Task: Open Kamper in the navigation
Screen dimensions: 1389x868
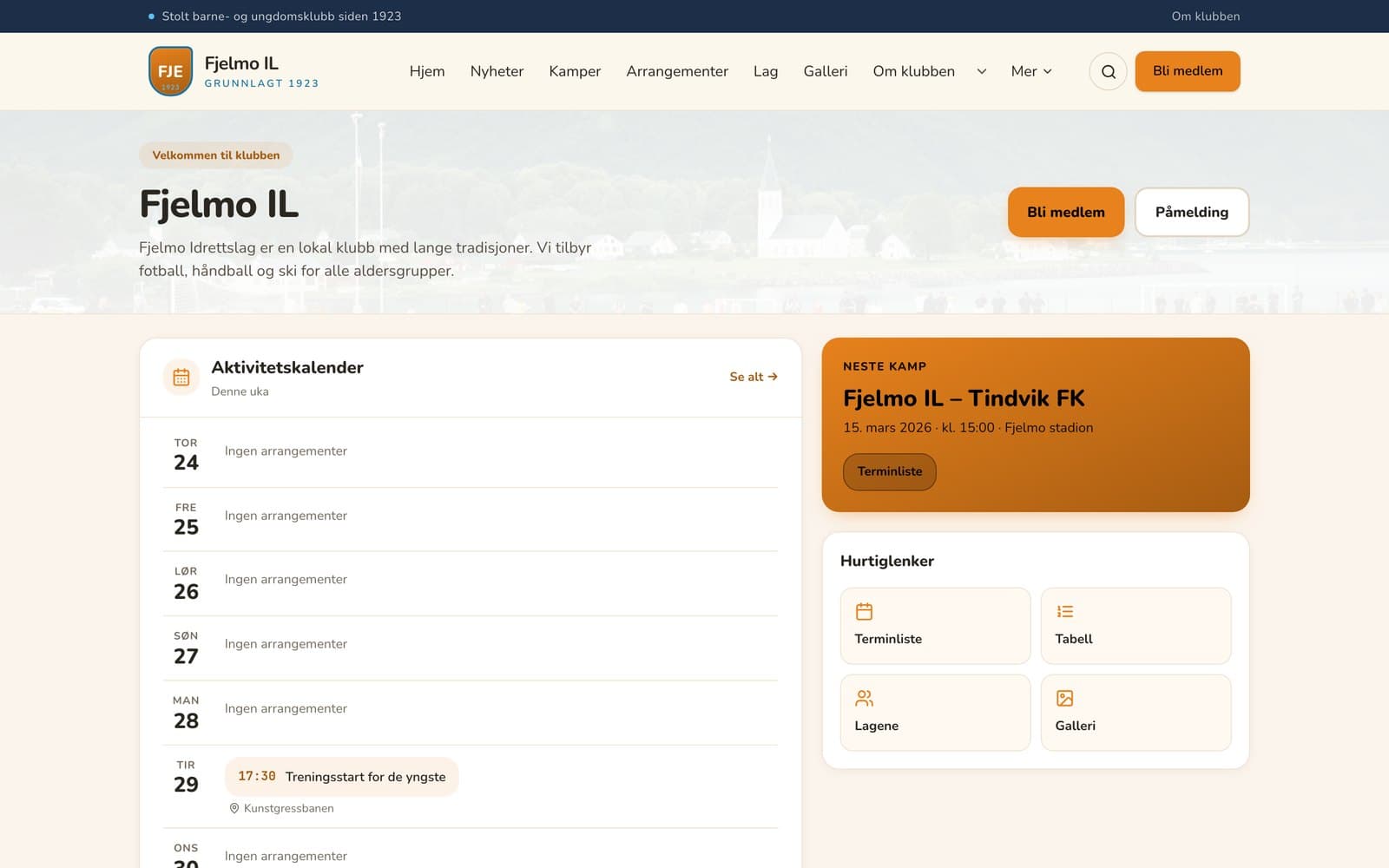Action: click(x=575, y=71)
